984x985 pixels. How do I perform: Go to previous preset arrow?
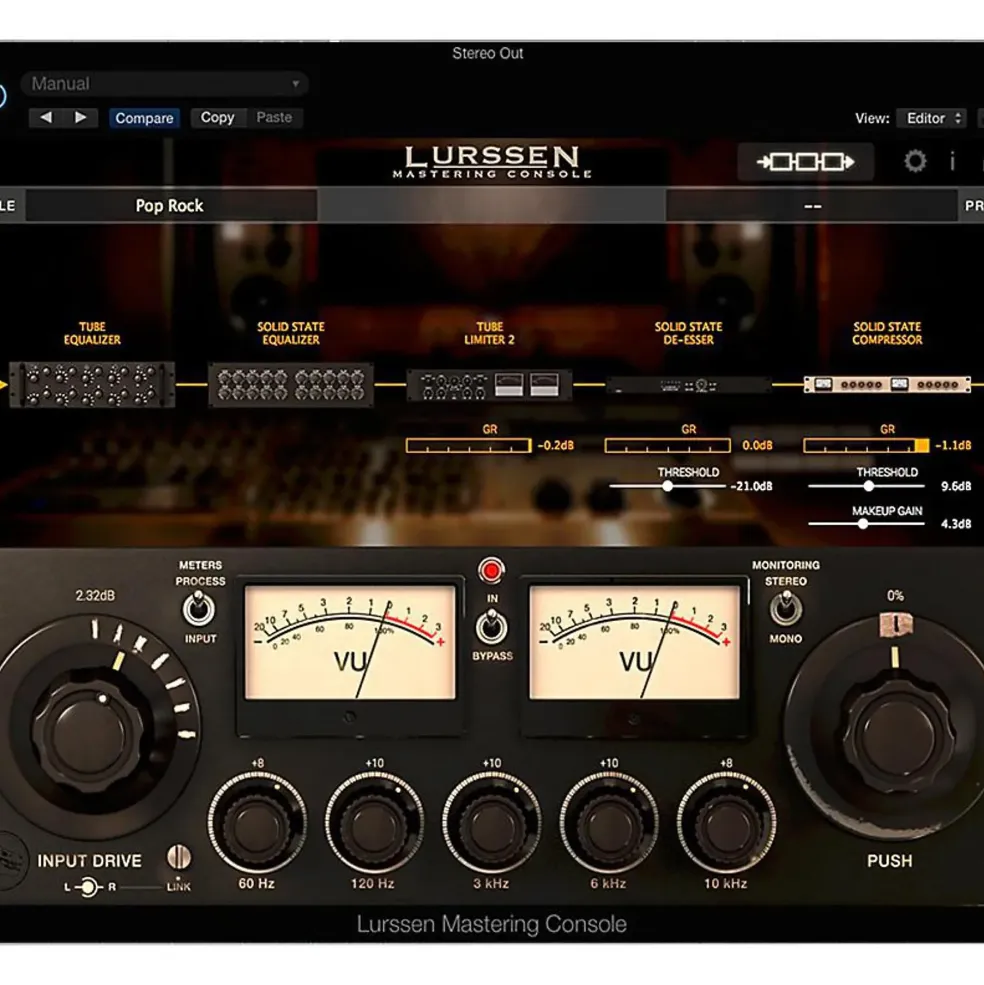coord(46,117)
